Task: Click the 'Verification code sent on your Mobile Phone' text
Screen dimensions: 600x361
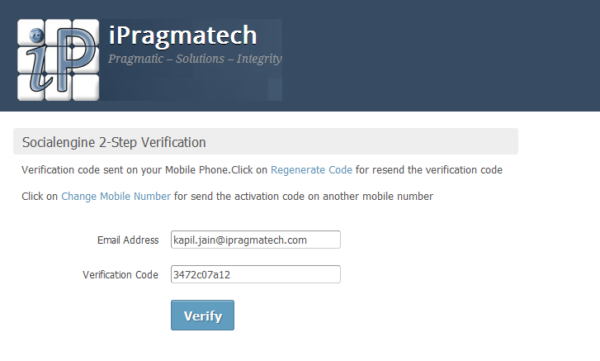Action: click(126, 170)
